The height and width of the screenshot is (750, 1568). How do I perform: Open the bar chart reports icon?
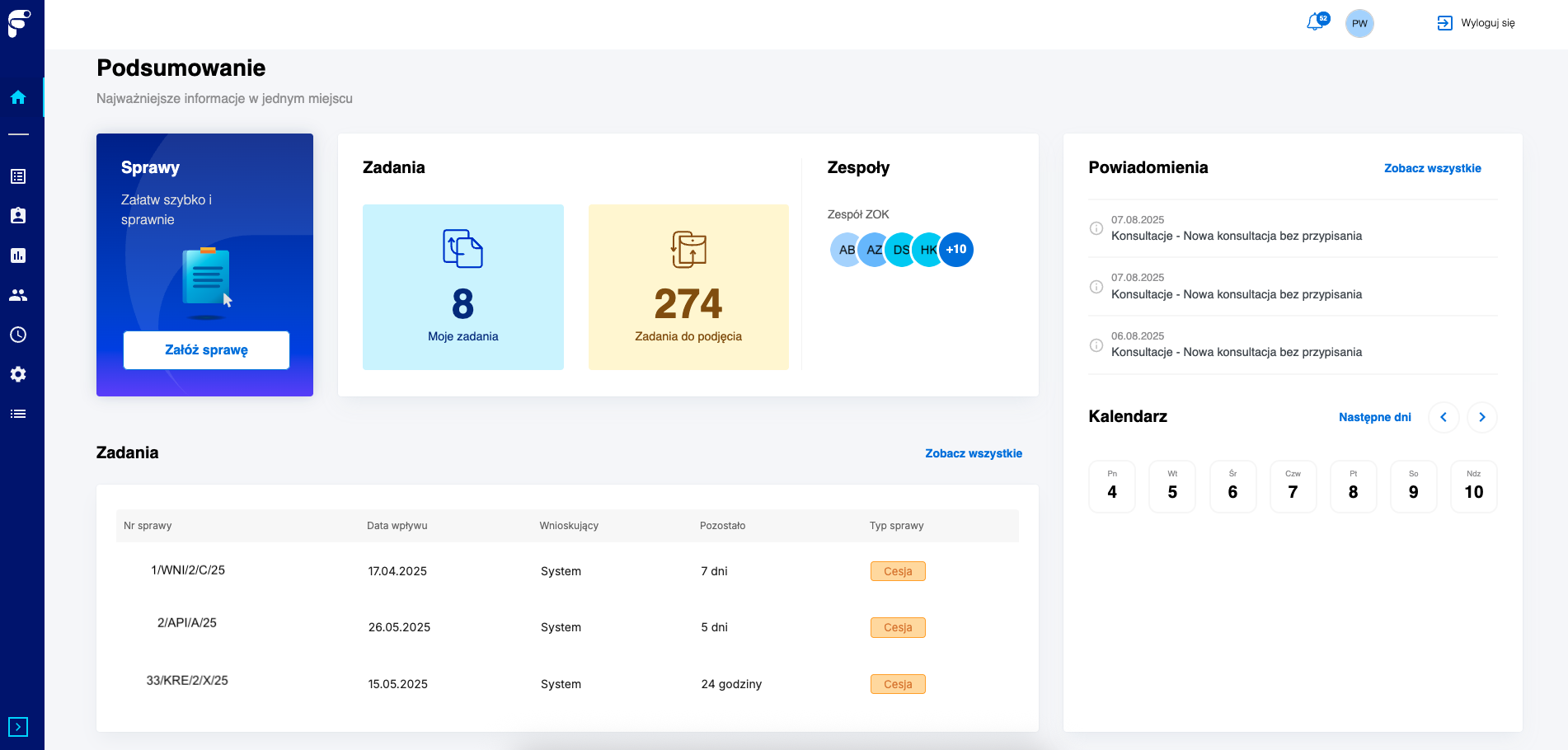[18, 255]
